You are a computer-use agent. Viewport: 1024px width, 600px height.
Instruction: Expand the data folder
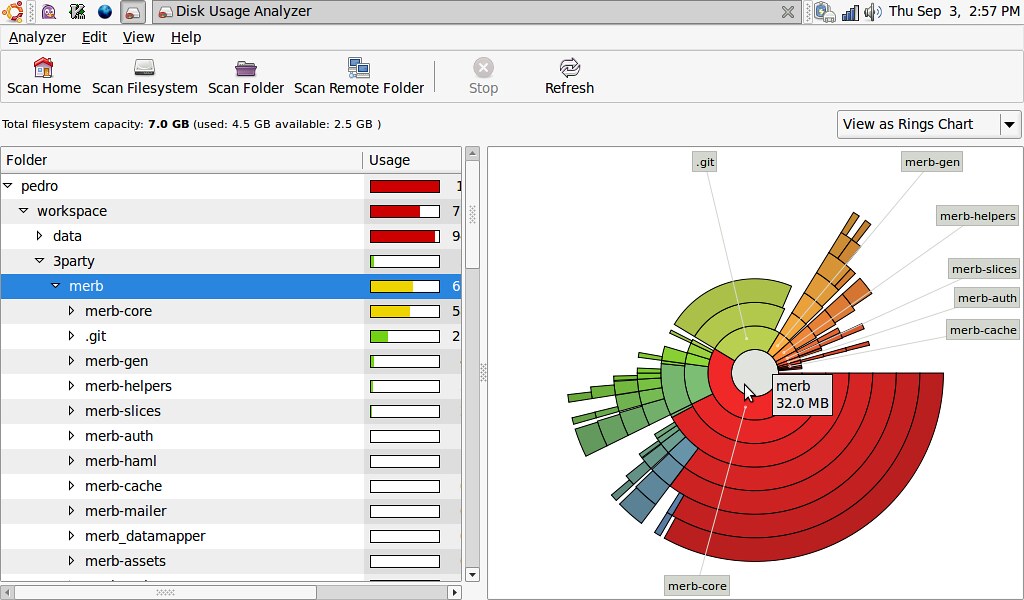coord(39,236)
